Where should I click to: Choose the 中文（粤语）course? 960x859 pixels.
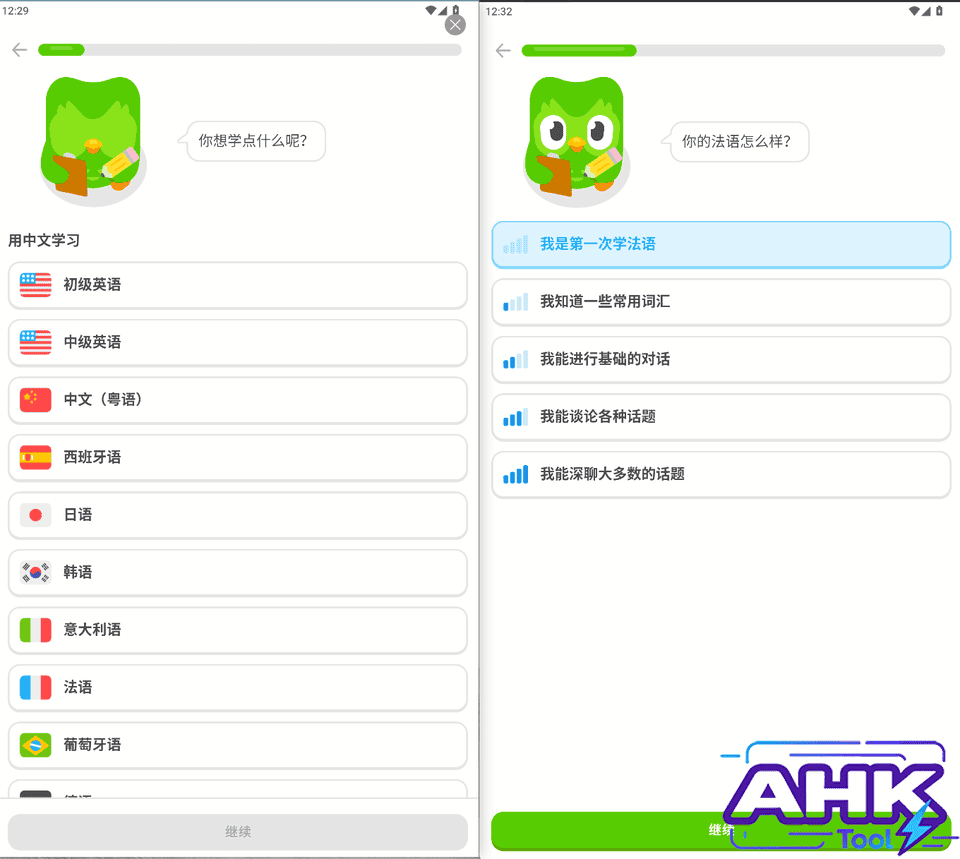tap(238, 400)
